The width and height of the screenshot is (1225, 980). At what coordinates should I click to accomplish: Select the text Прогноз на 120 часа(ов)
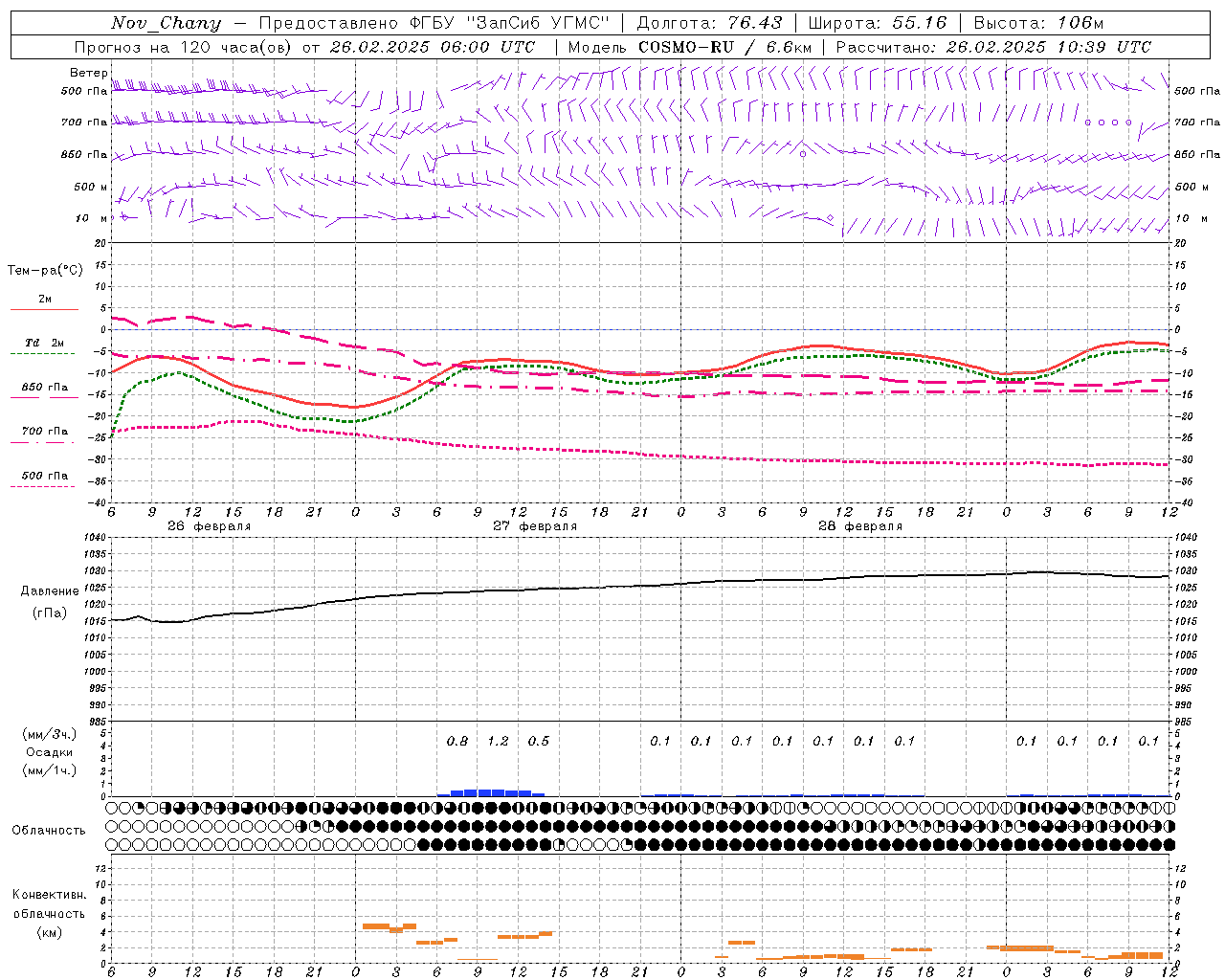[x=183, y=47]
